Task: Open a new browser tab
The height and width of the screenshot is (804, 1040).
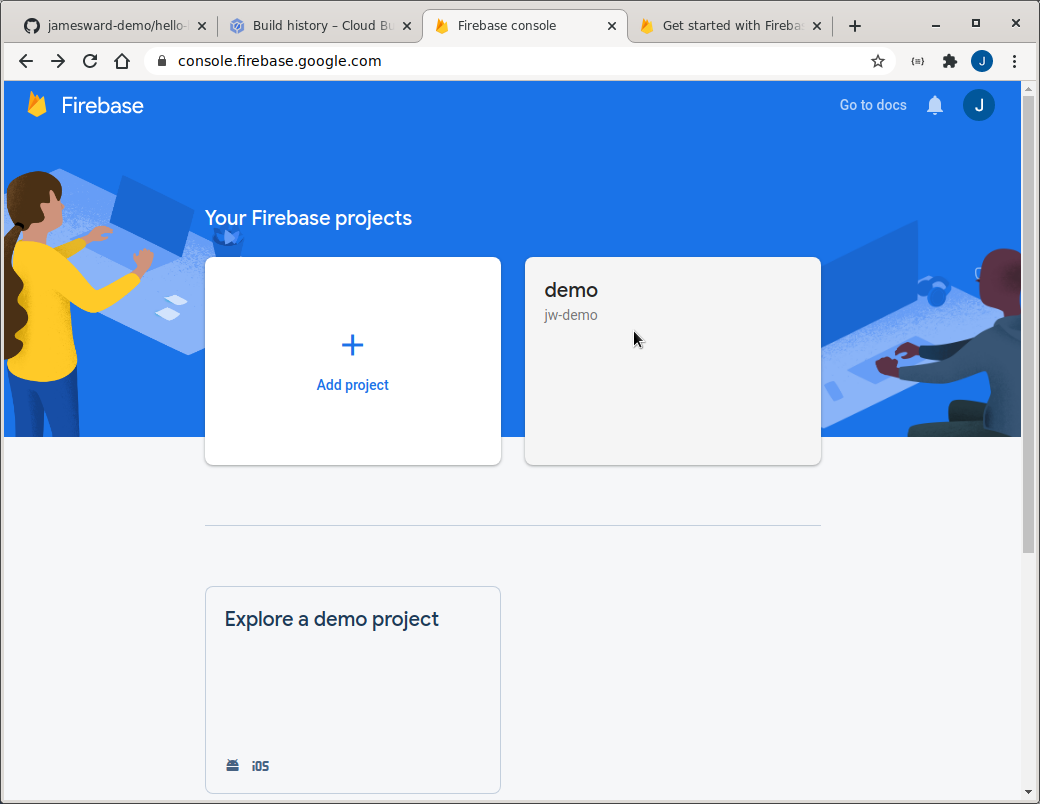Action: [x=855, y=26]
